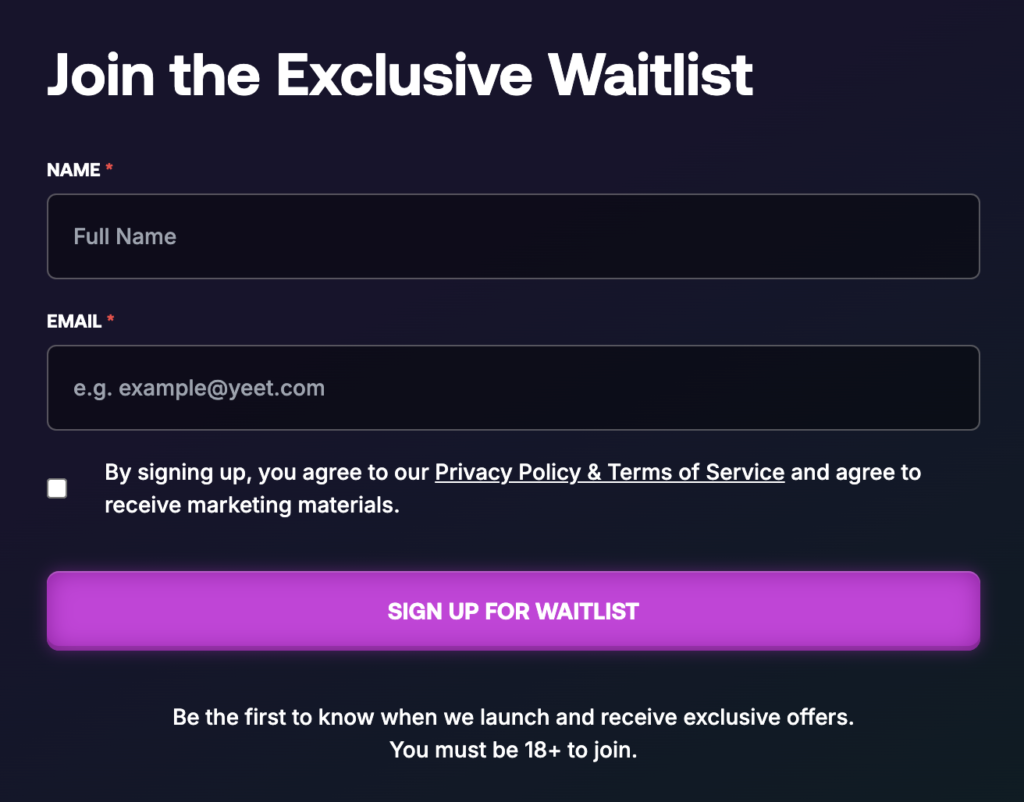Image resolution: width=1024 pixels, height=802 pixels.
Task: Click the "Full Name" placeholder text
Action: pos(125,237)
